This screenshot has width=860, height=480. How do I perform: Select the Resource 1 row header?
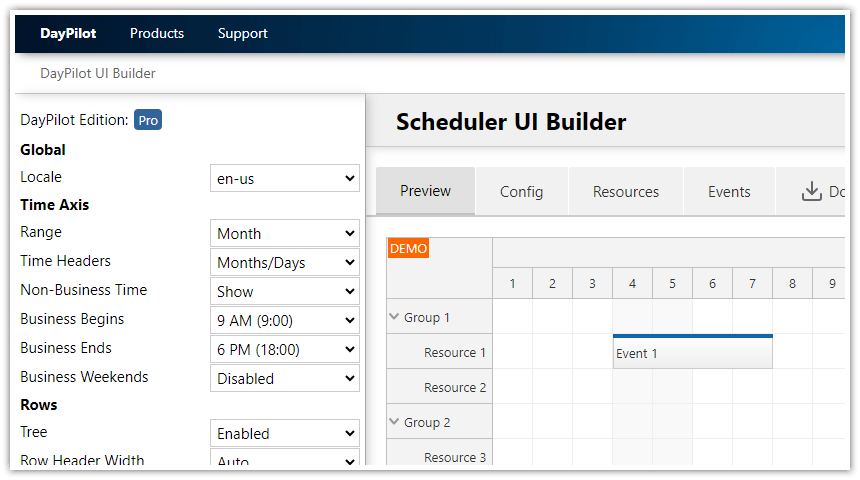click(x=439, y=352)
